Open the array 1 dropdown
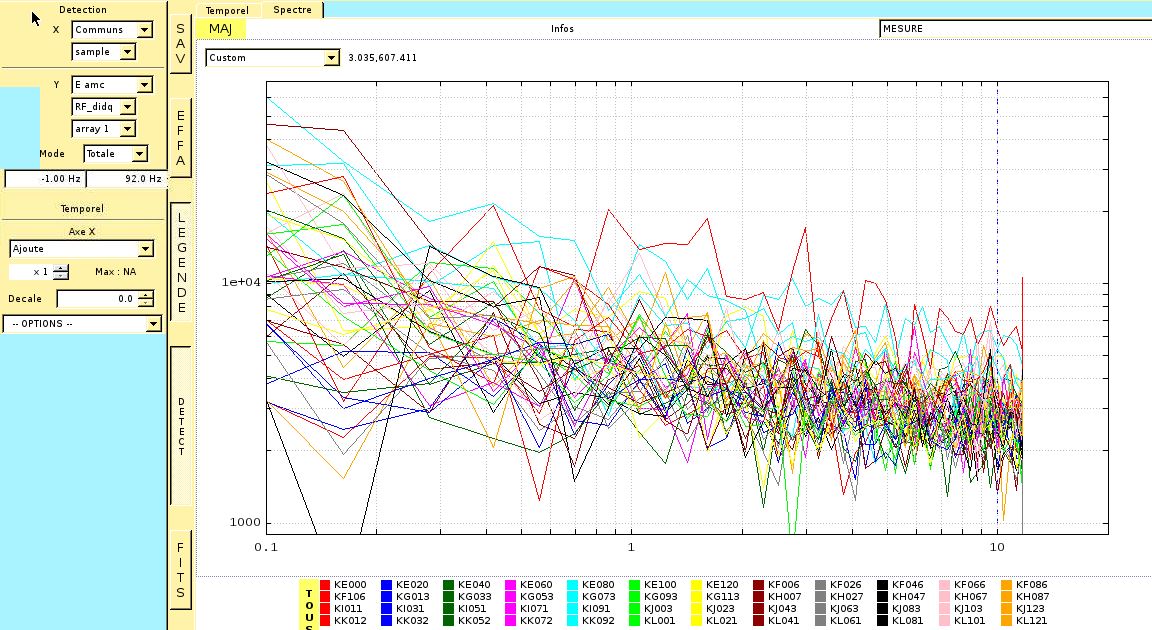Viewport: 1152px width, 630px height. [x=104, y=128]
